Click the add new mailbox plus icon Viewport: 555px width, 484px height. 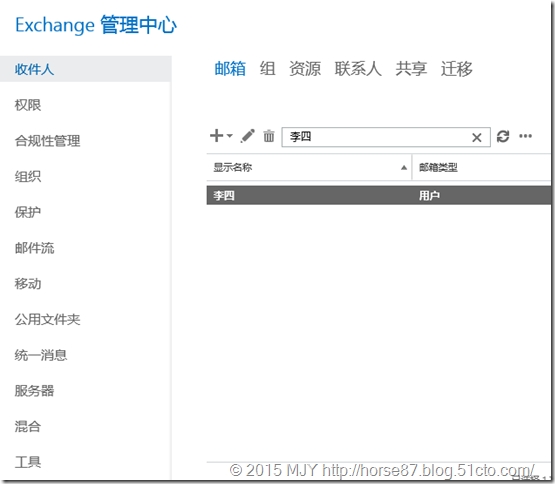pos(216,136)
